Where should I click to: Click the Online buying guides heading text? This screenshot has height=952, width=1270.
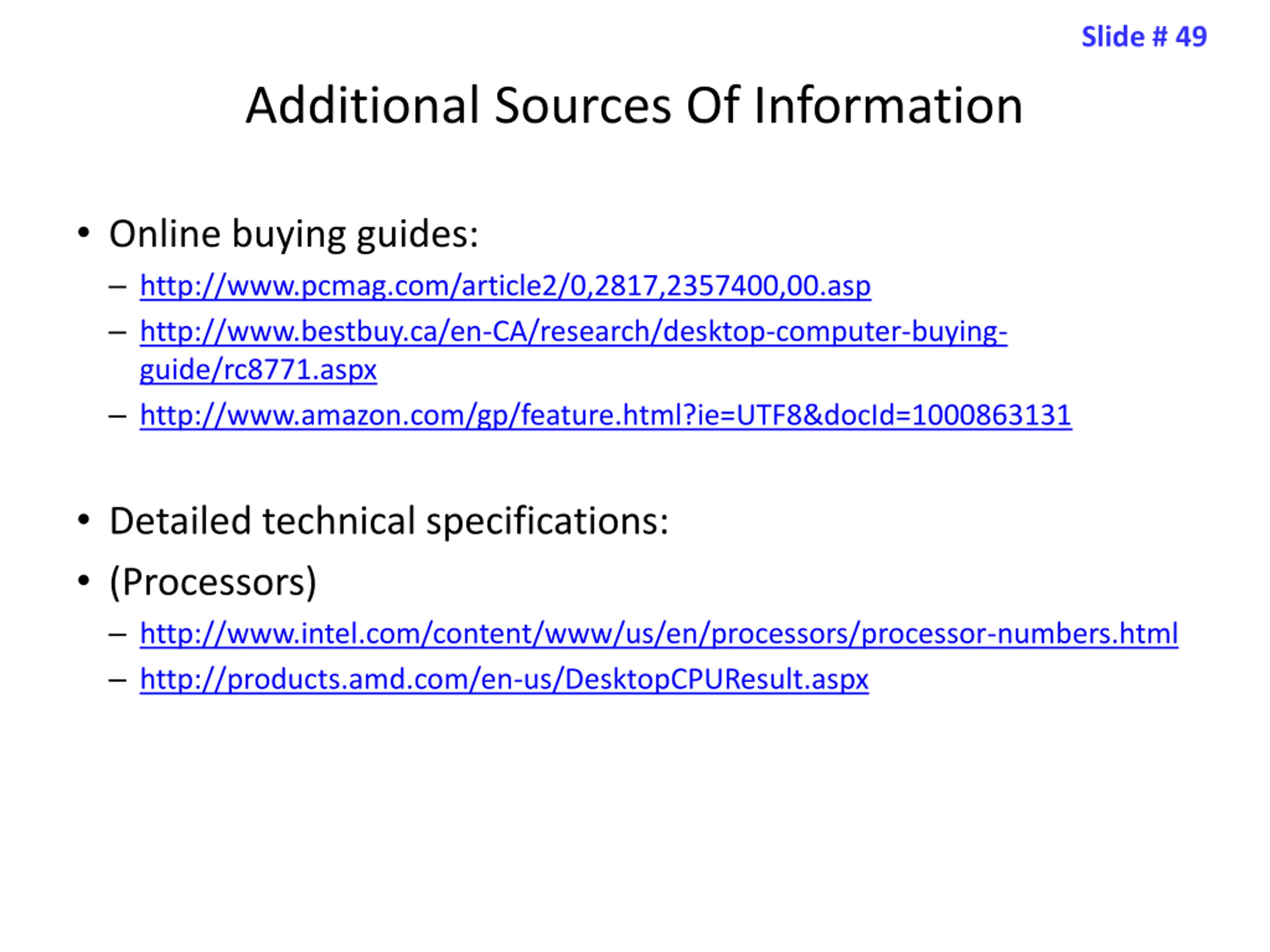294,235
